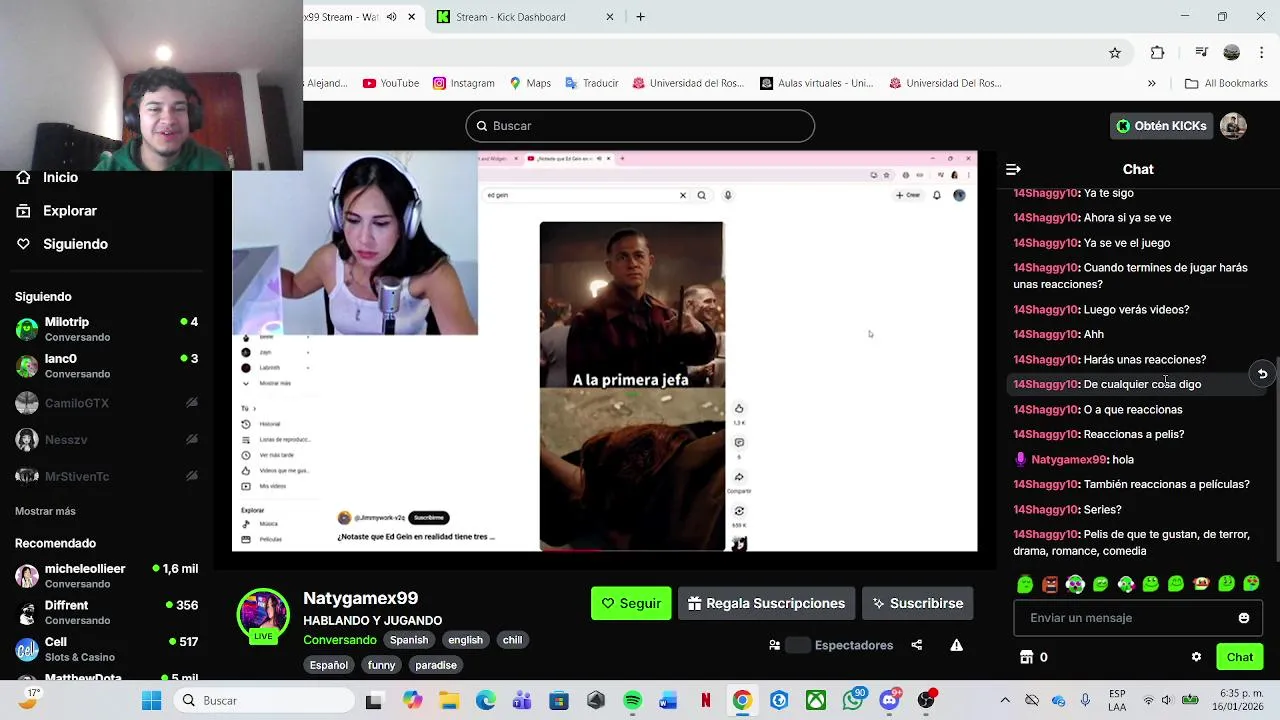Select the paradise tag
The height and width of the screenshot is (720, 1280).
(x=436, y=665)
